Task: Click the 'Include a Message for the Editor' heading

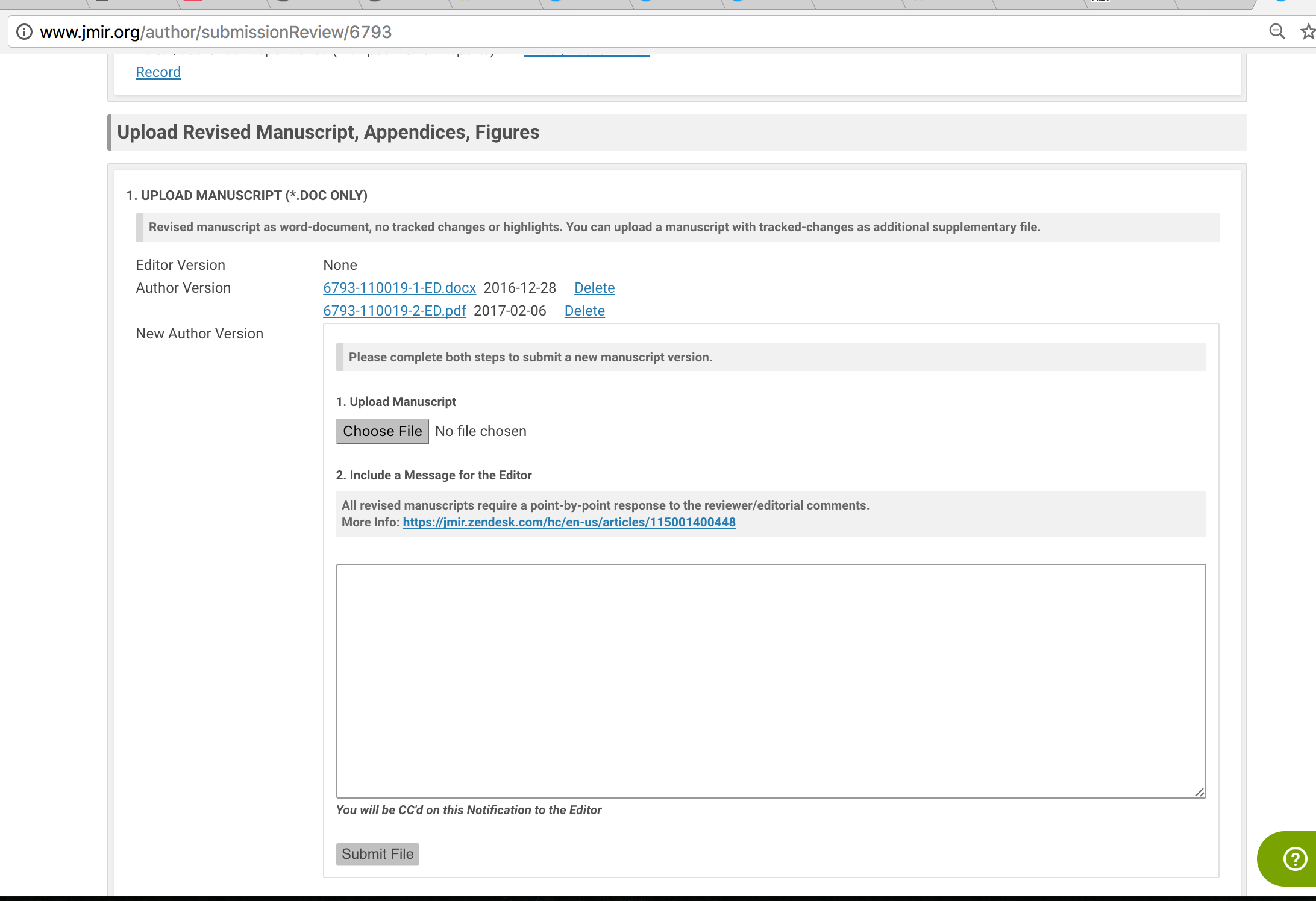Action: click(x=434, y=475)
